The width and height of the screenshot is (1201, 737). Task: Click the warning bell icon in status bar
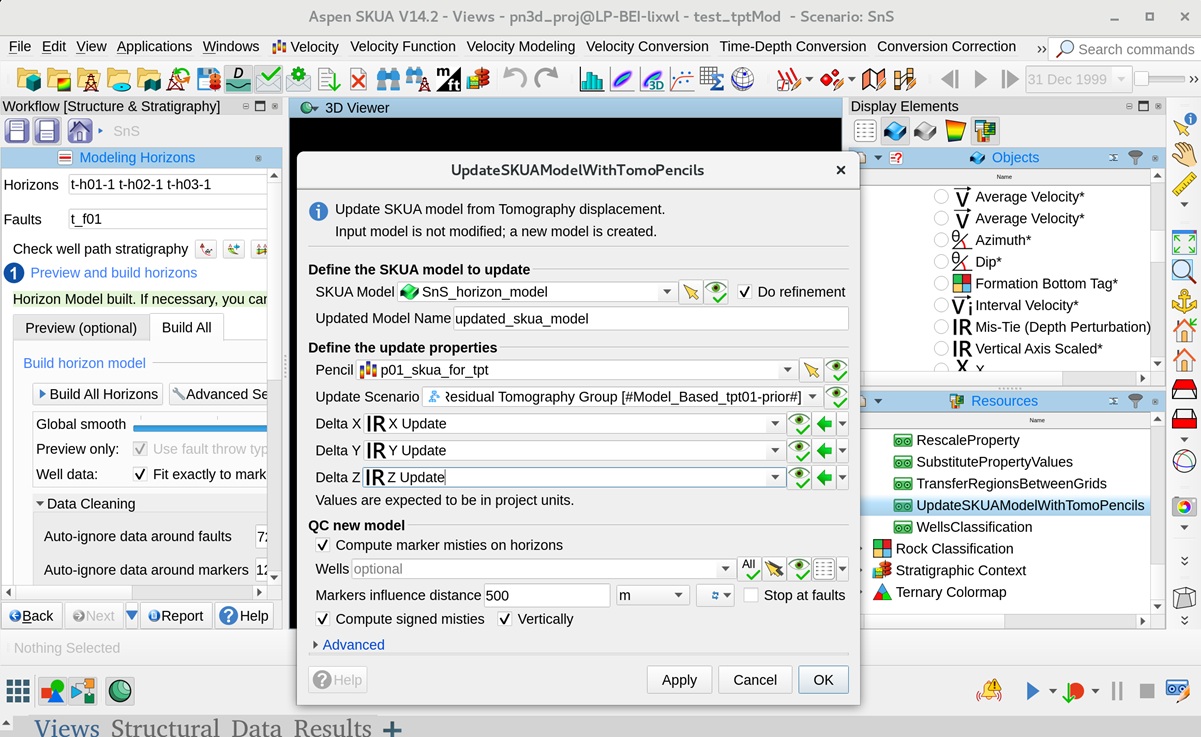(x=989, y=691)
